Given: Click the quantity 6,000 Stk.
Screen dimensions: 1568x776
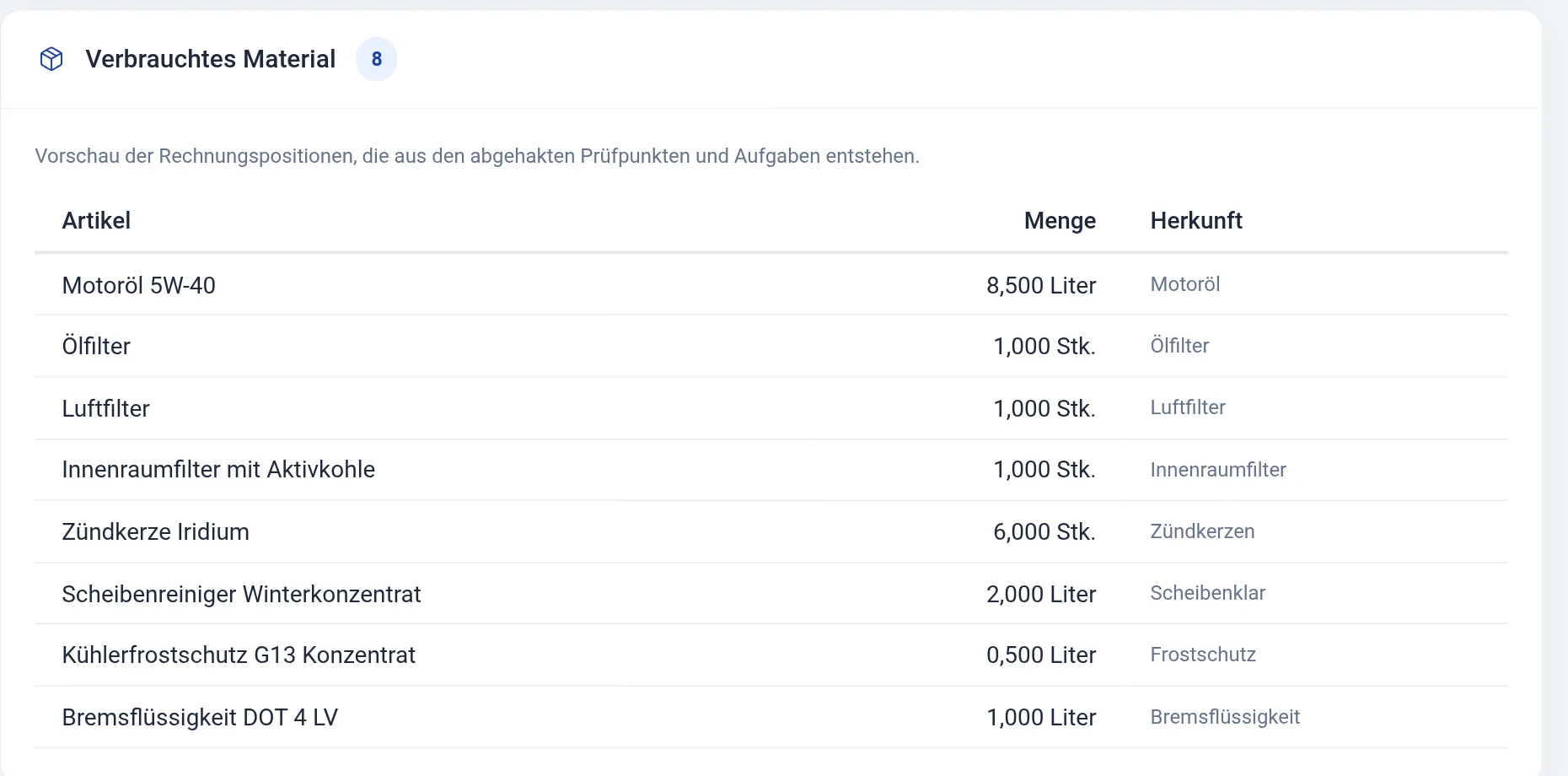Looking at the screenshot, I should 1044,531.
